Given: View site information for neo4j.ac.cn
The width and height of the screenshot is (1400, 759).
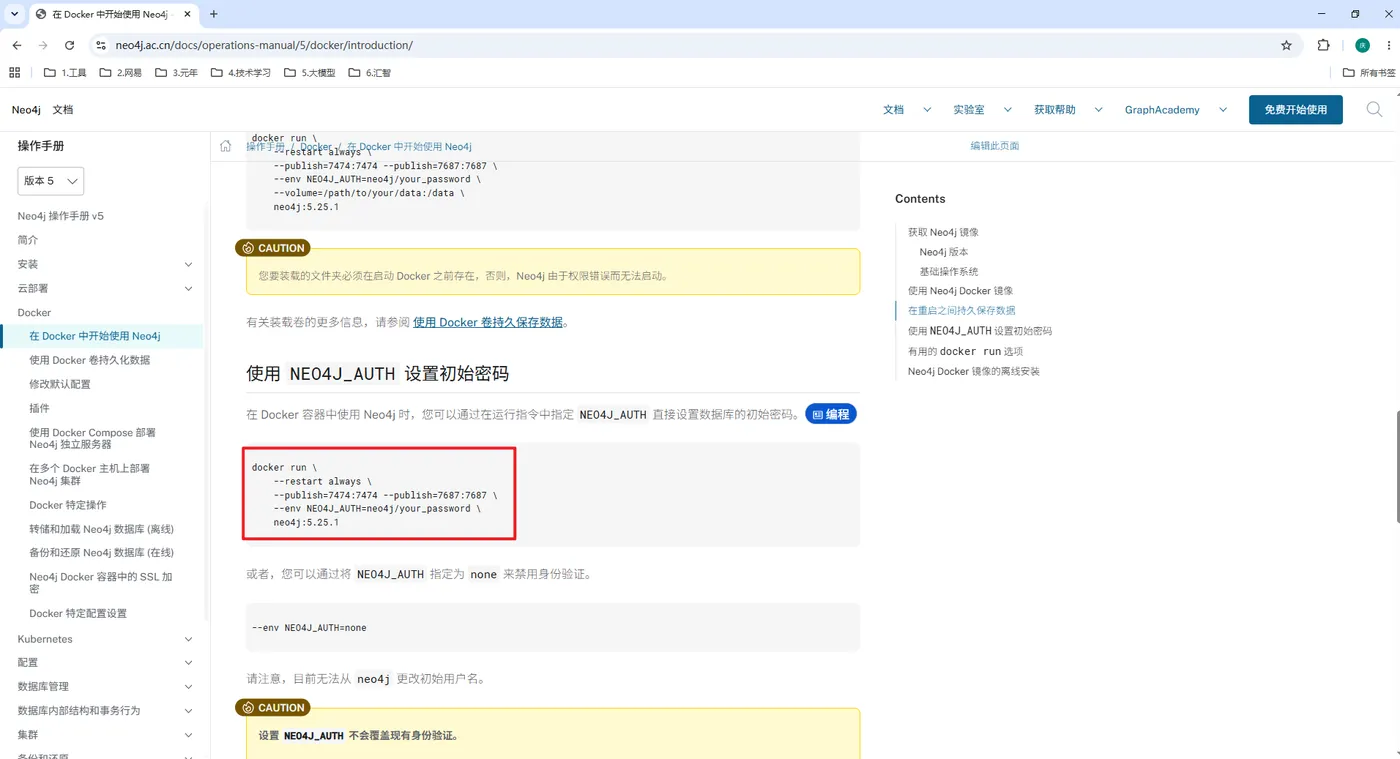Looking at the screenshot, I should 100,45.
